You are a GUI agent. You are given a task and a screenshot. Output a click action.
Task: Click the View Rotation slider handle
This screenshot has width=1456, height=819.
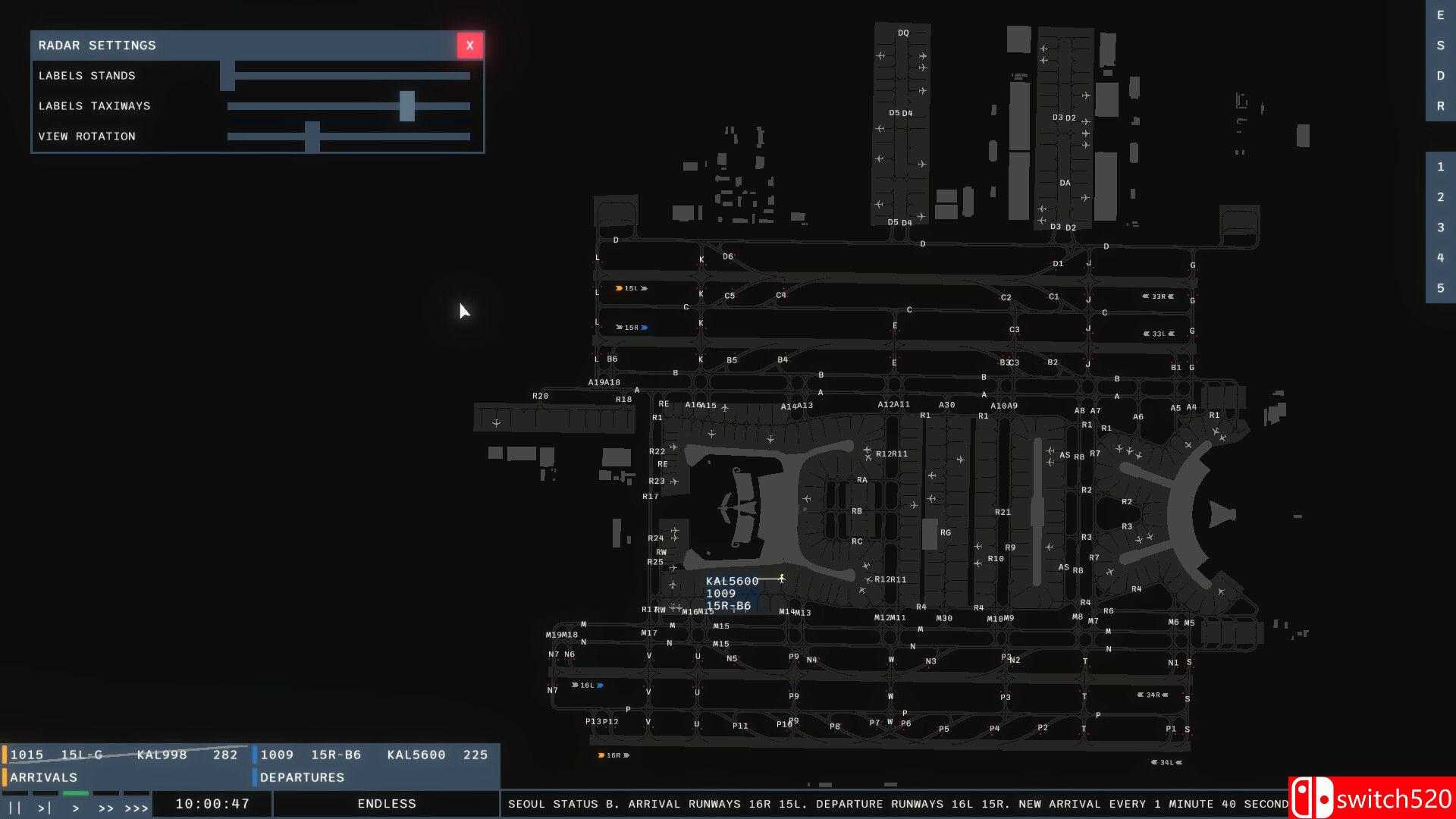pyautogui.click(x=312, y=136)
